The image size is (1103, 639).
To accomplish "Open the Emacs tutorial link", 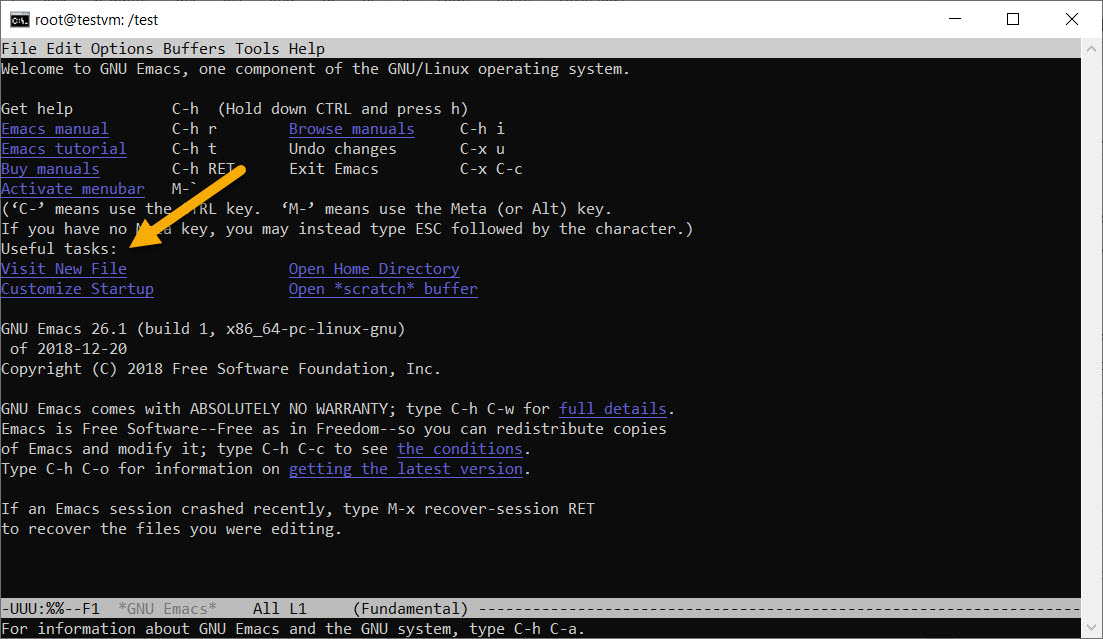I will pos(64,149).
